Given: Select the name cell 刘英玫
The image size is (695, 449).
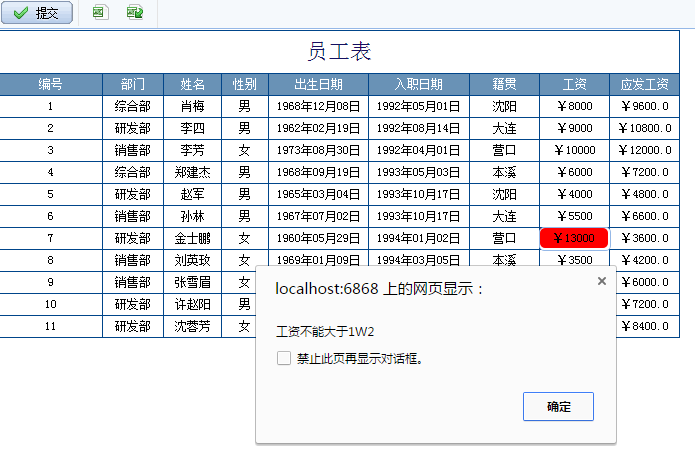Looking at the screenshot, I should pyautogui.click(x=192, y=260).
